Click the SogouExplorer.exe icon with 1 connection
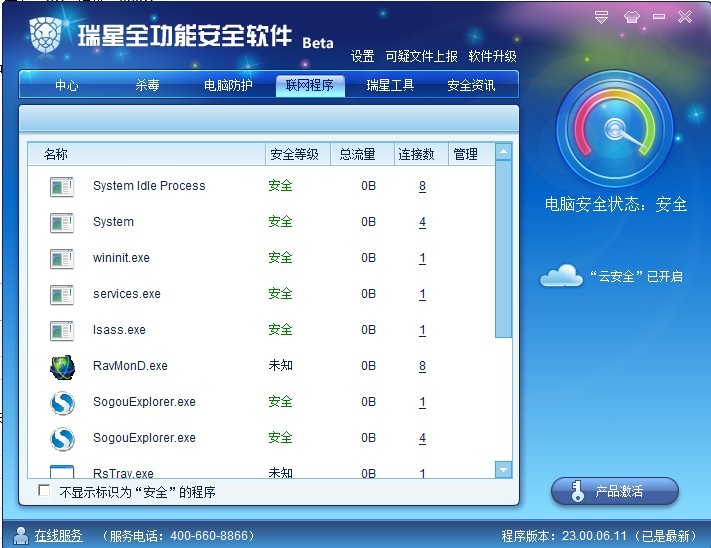 tap(62, 403)
